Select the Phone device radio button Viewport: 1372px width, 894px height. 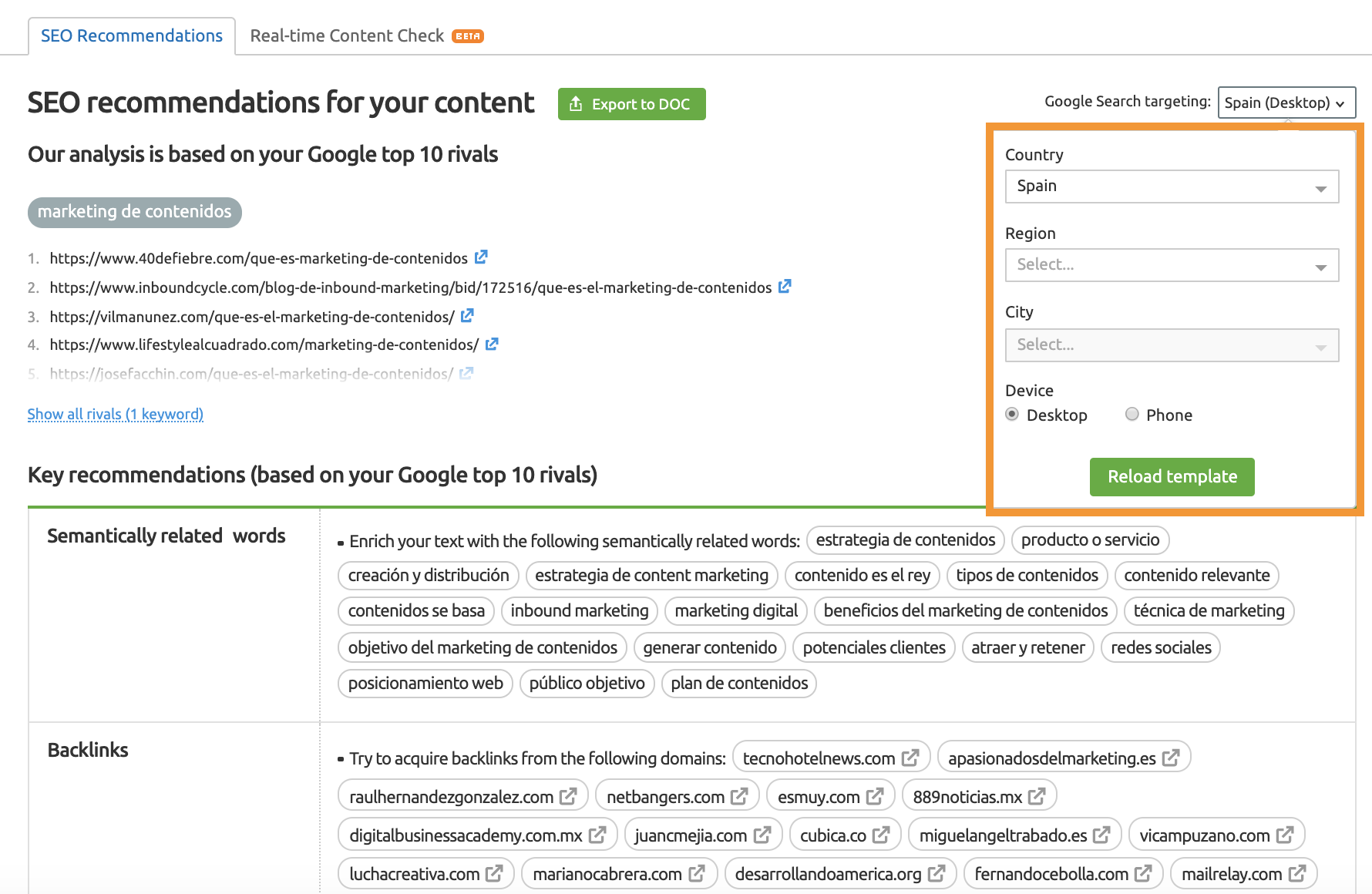click(1132, 415)
